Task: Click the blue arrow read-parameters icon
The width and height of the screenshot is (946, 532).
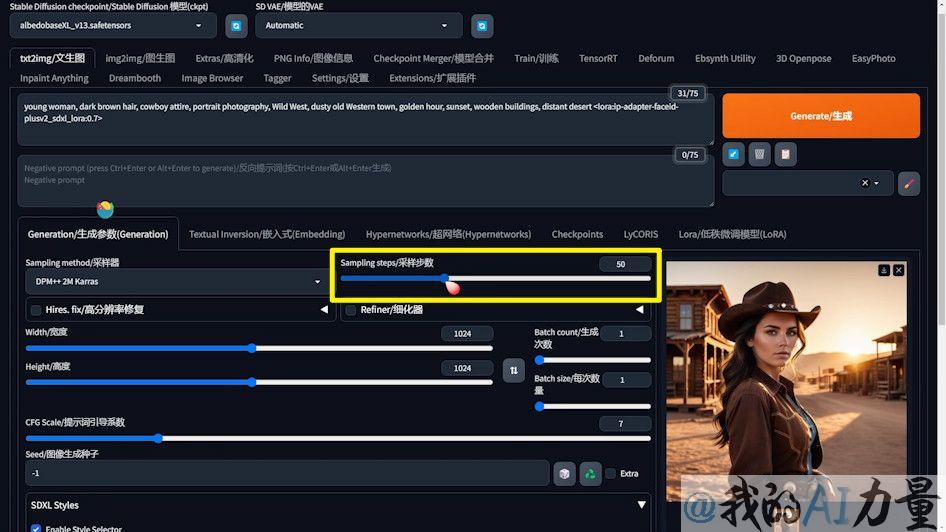Action: (x=733, y=154)
